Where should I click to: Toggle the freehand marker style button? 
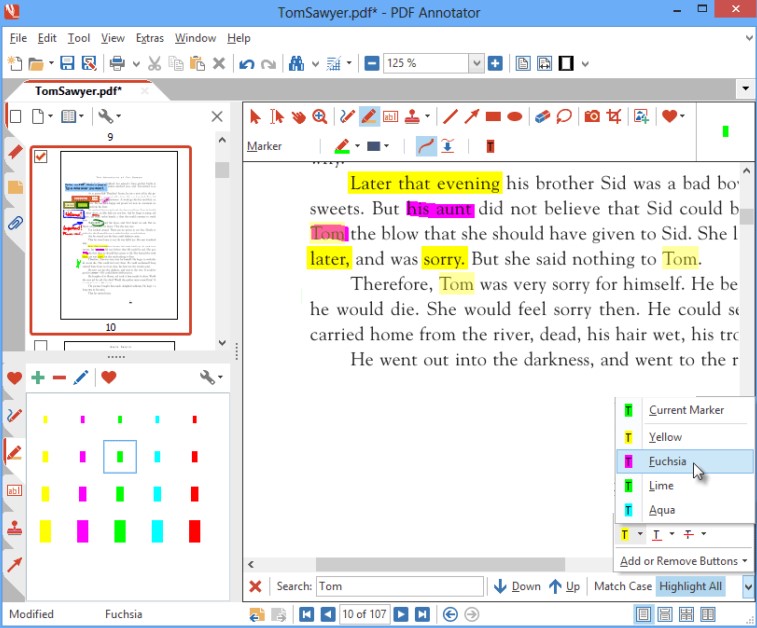[x=426, y=146]
